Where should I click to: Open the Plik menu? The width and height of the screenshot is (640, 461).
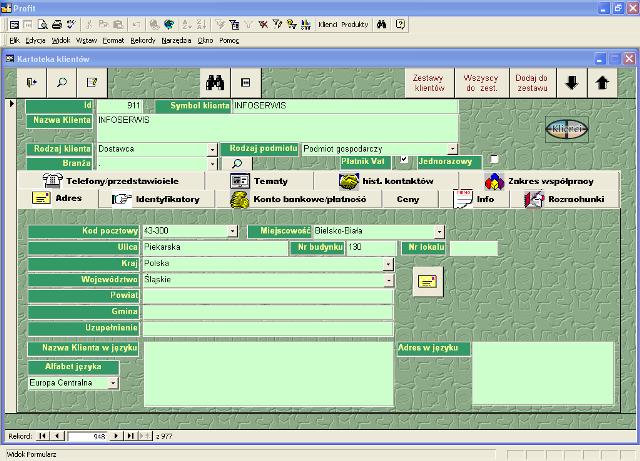(x=14, y=40)
